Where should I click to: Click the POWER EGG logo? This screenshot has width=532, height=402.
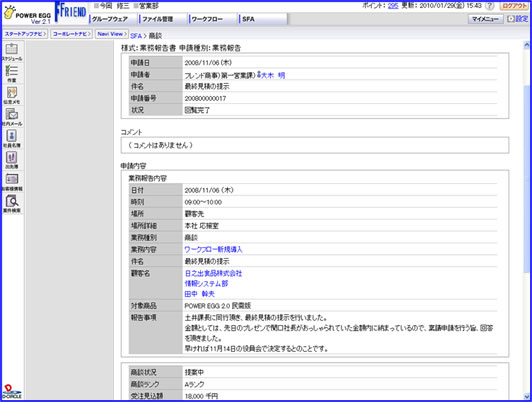(27, 14)
